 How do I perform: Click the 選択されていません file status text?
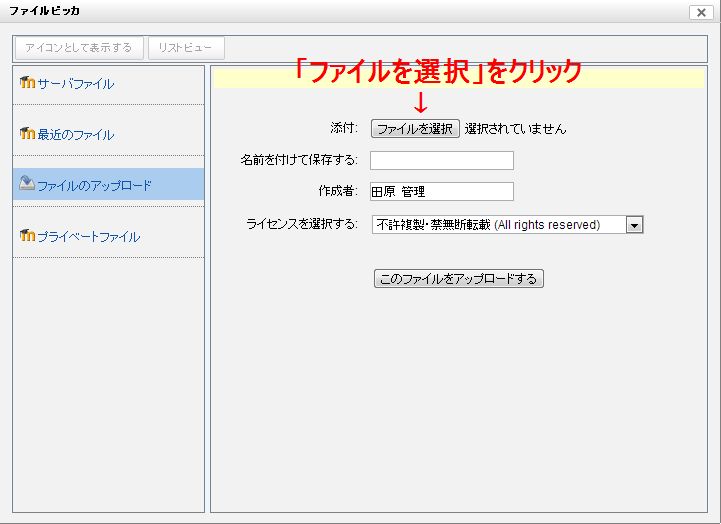pyautogui.click(x=515, y=129)
